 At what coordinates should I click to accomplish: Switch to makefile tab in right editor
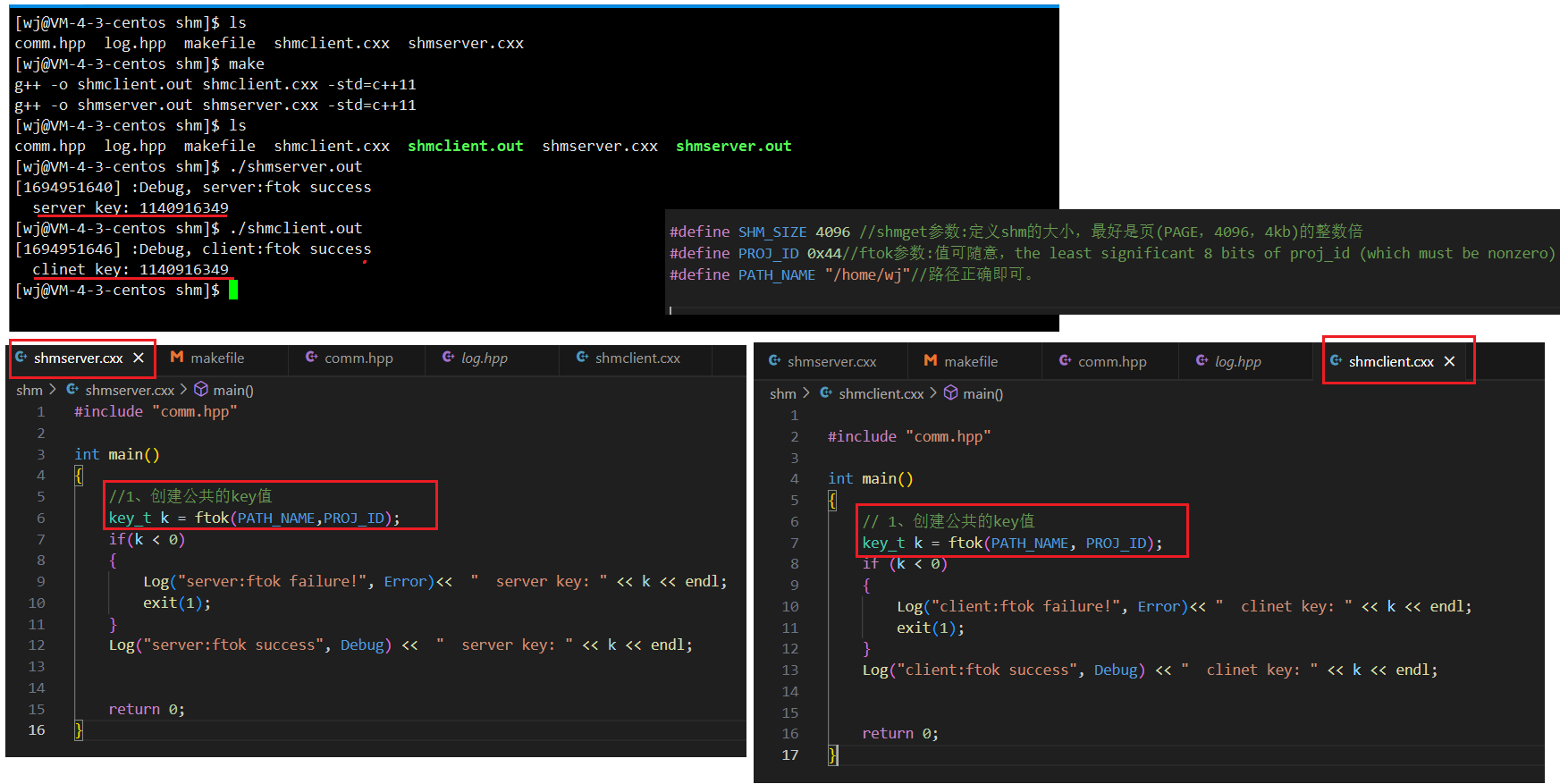pyautogui.click(x=971, y=361)
